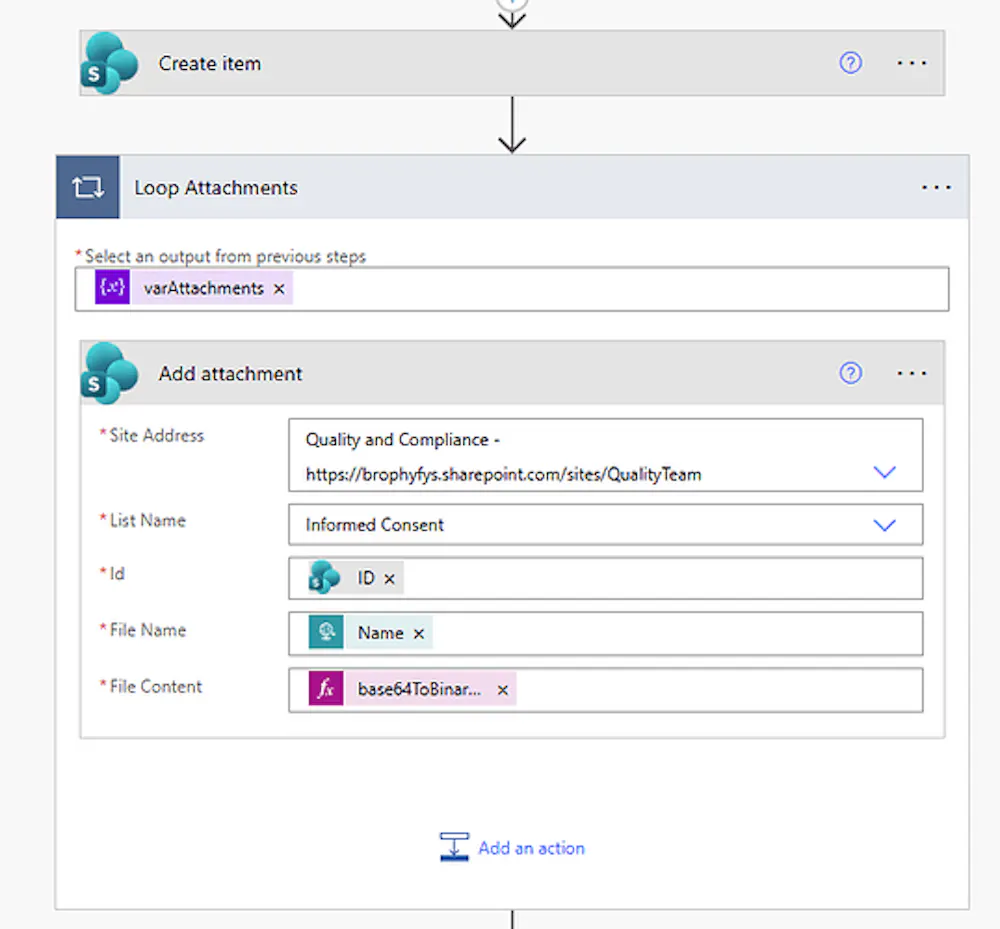Image resolution: width=1000 pixels, height=929 pixels.
Task: Remove the Name token from File Name
Action: [419, 633]
